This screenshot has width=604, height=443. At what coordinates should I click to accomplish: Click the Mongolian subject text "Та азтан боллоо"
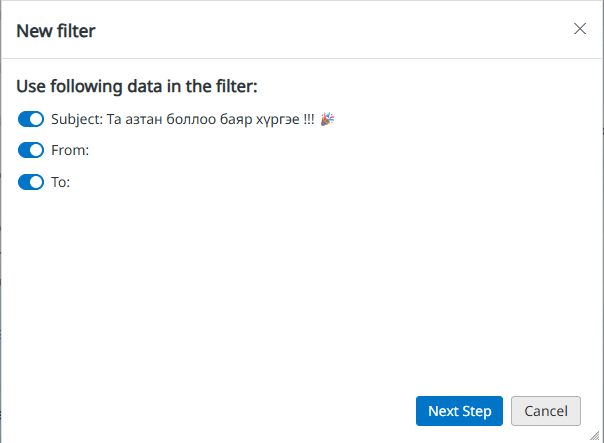(161, 119)
